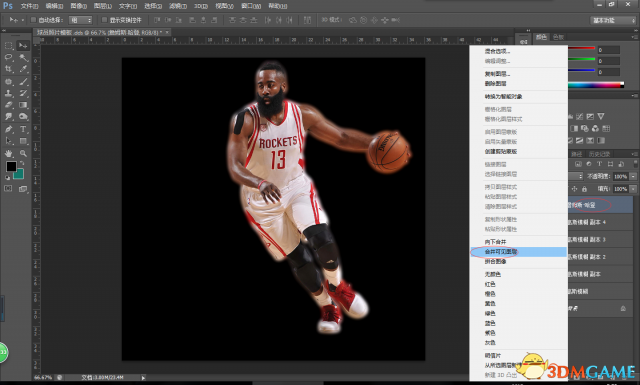Click the foreground color swatch
This screenshot has height=385, width=640.
[x=11, y=166]
